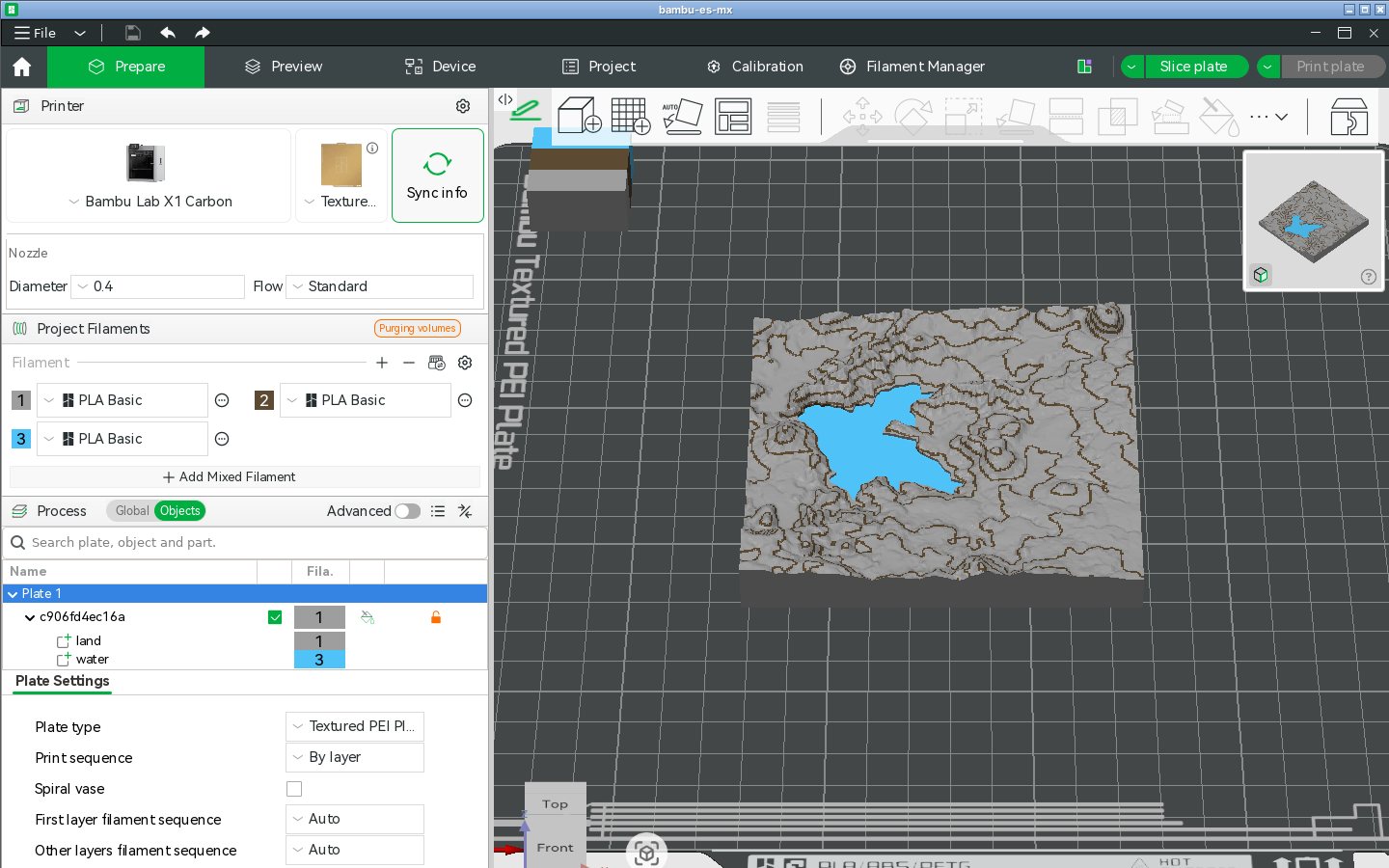Image resolution: width=1389 pixels, height=868 pixels.
Task: Edit filament 2 PLA Basic preset
Action: (465, 400)
